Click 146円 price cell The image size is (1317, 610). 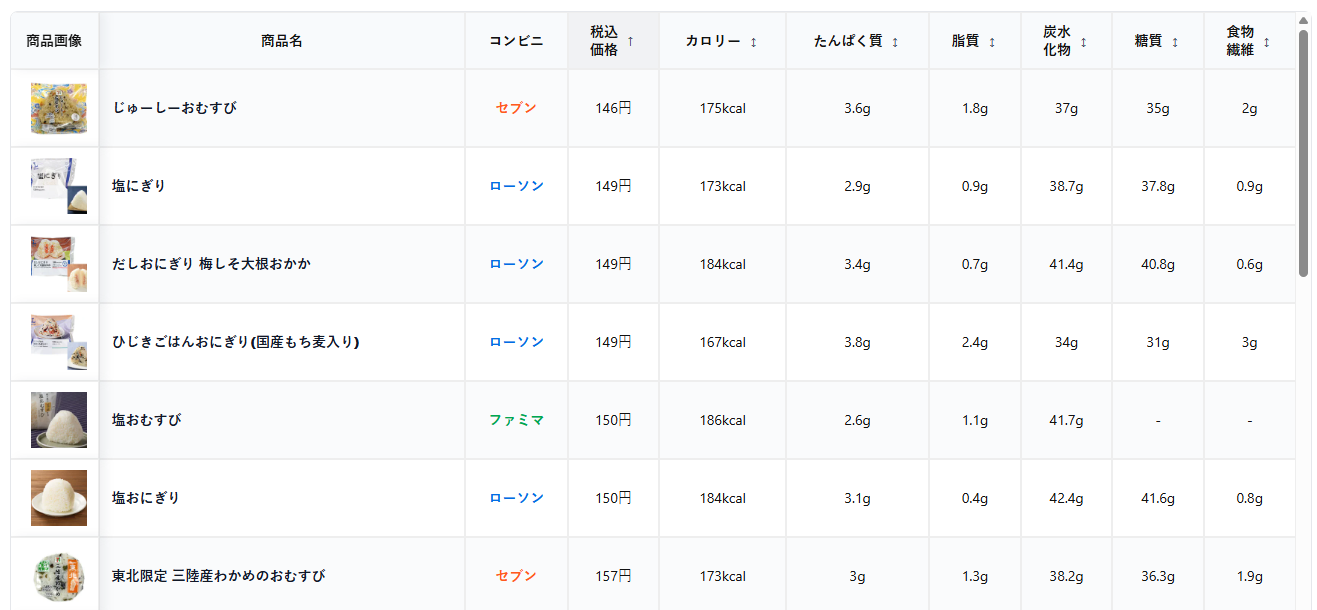[613, 108]
